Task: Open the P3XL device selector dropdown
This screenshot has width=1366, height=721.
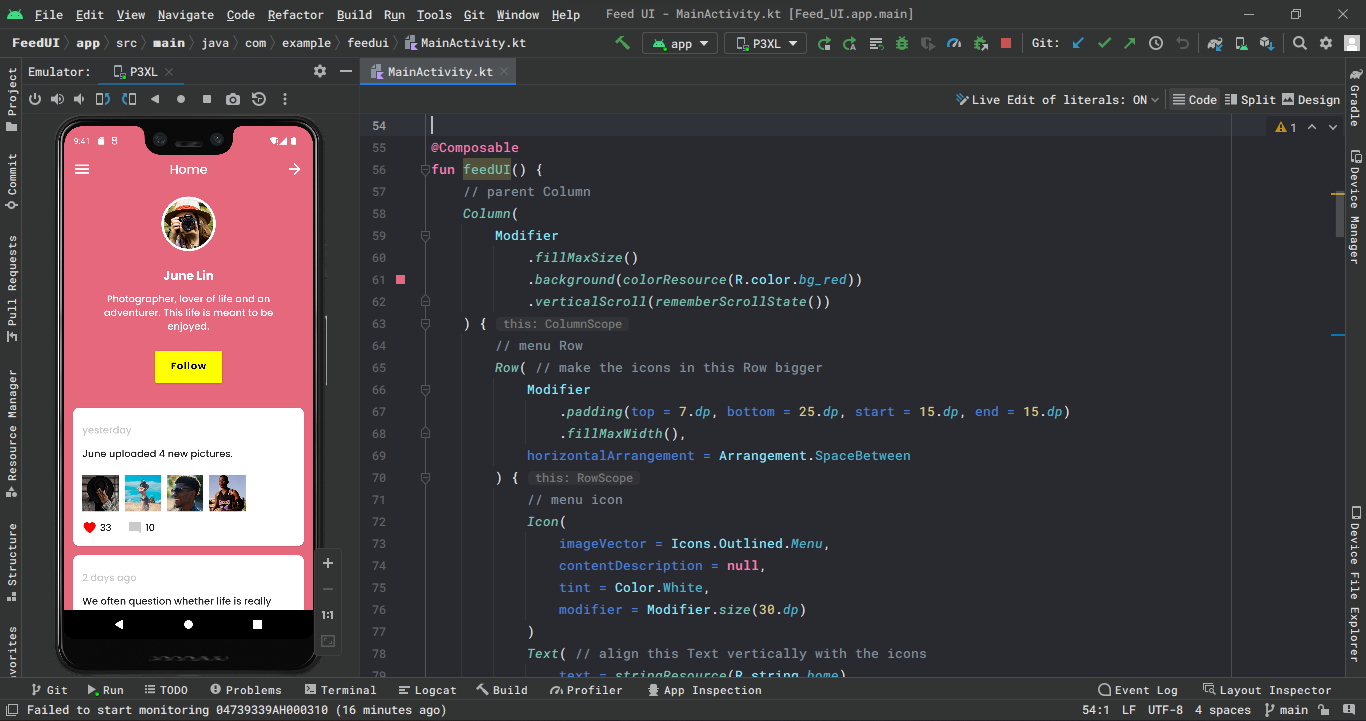Action: 765,43
